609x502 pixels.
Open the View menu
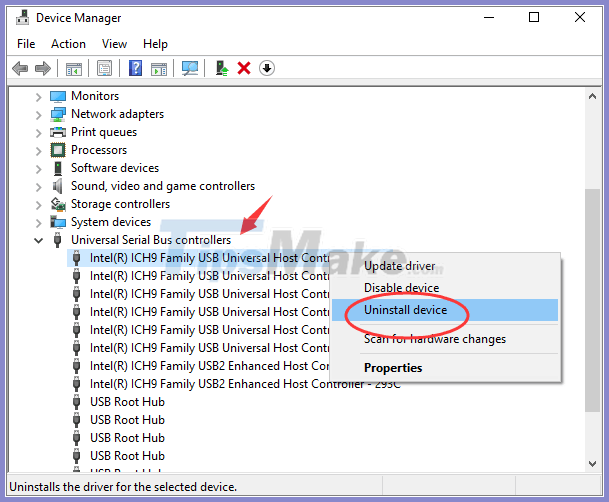coord(114,44)
